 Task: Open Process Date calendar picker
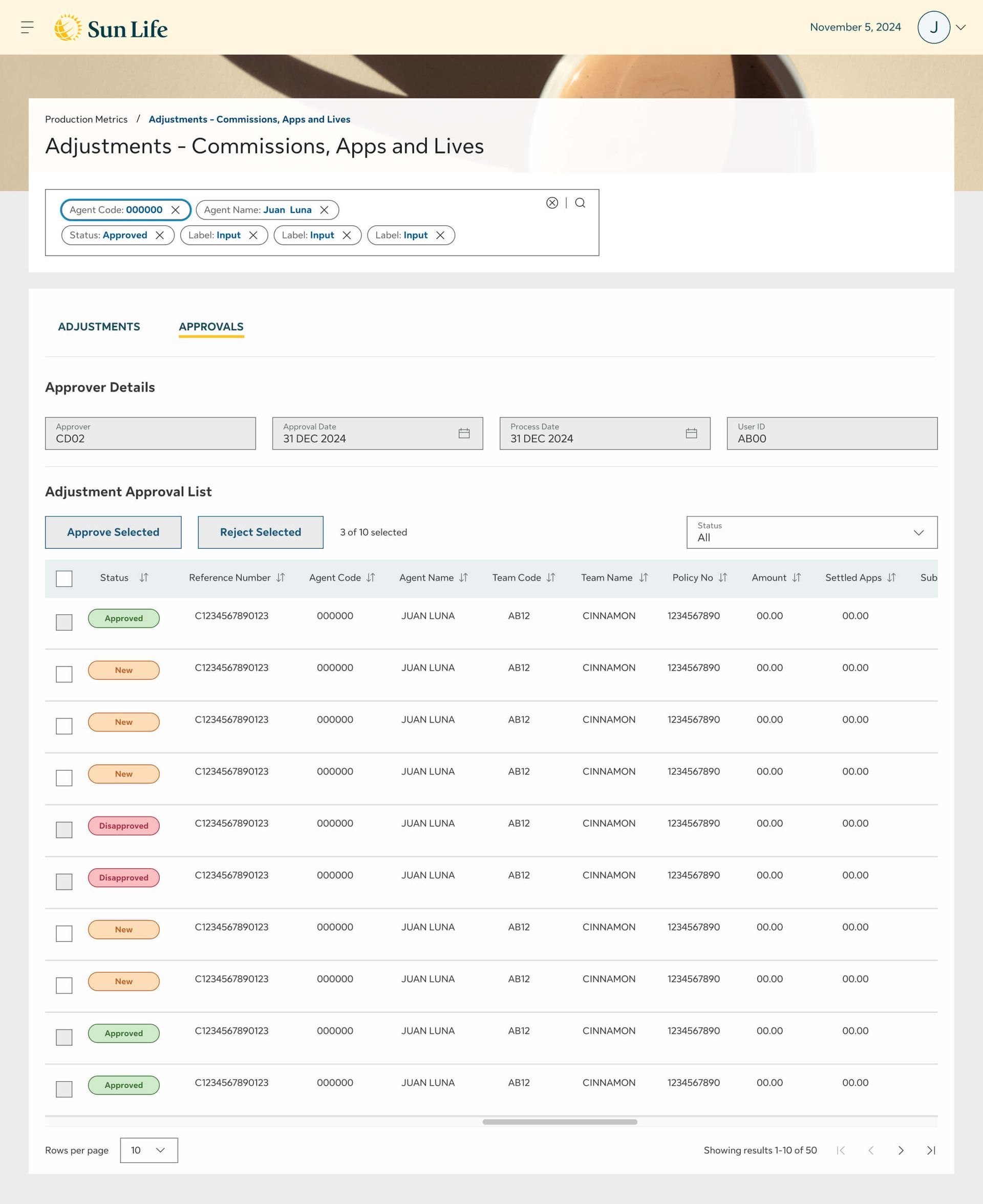(x=691, y=433)
